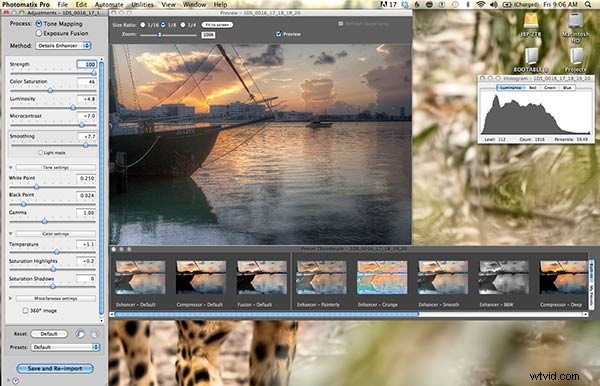This screenshot has width=600, height=386.
Task: Click the Reset Default button
Action: [49, 334]
